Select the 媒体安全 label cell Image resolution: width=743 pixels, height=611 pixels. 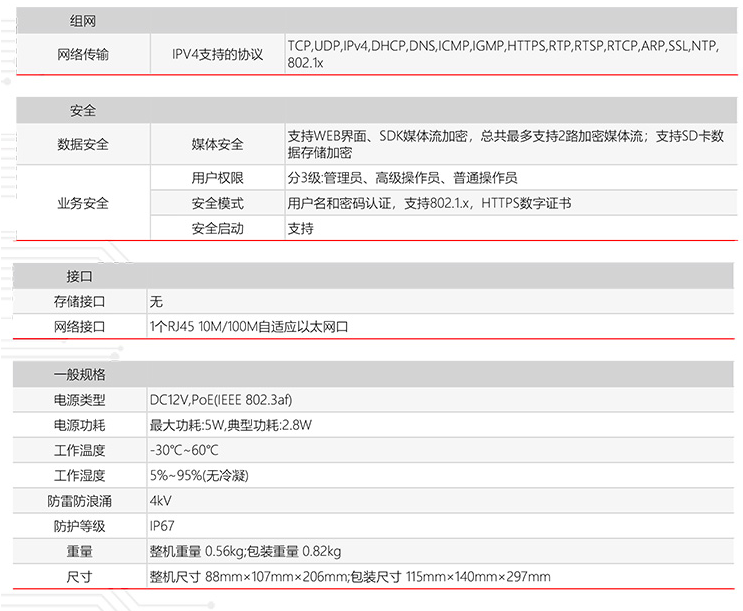click(x=217, y=144)
